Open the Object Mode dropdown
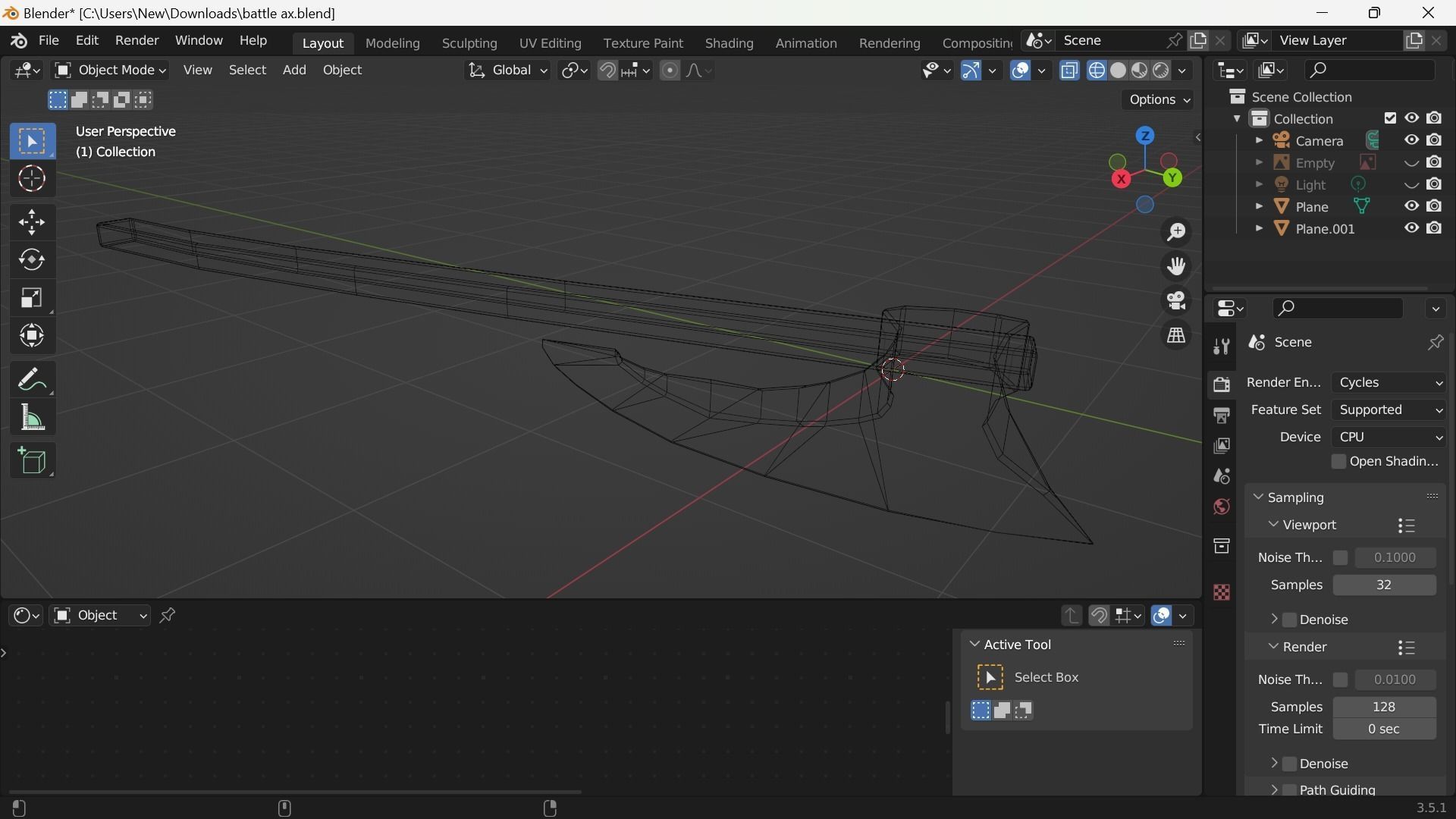1456x819 pixels. pyautogui.click(x=111, y=71)
